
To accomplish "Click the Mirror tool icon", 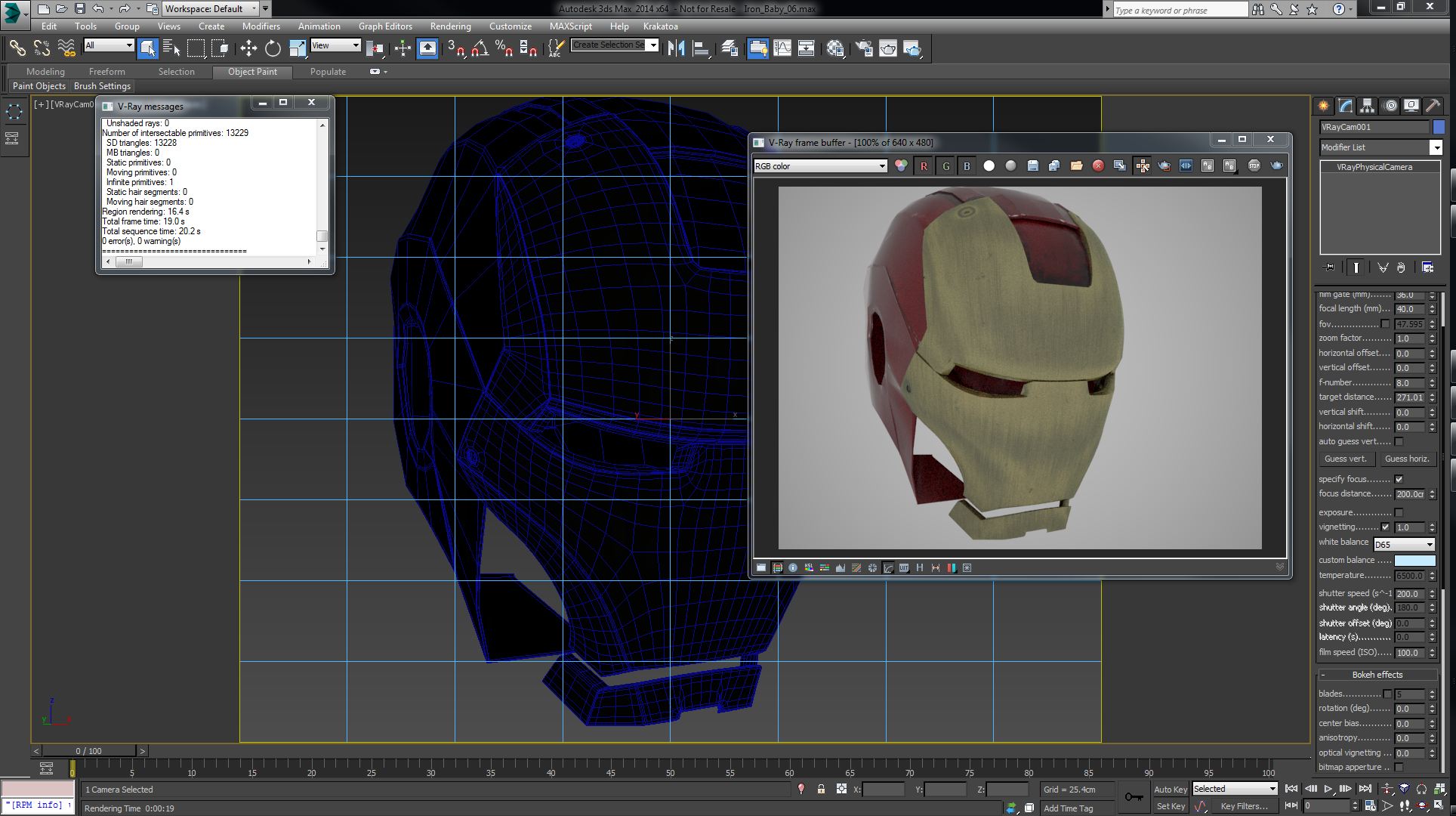I will coord(677,48).
